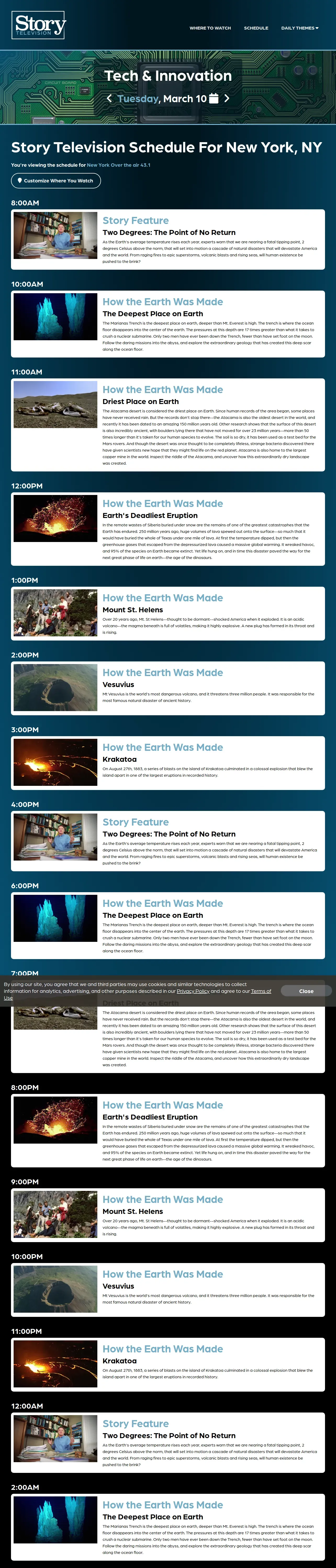Click 'New York Over the air 43.1' text

tap(118, 165)
